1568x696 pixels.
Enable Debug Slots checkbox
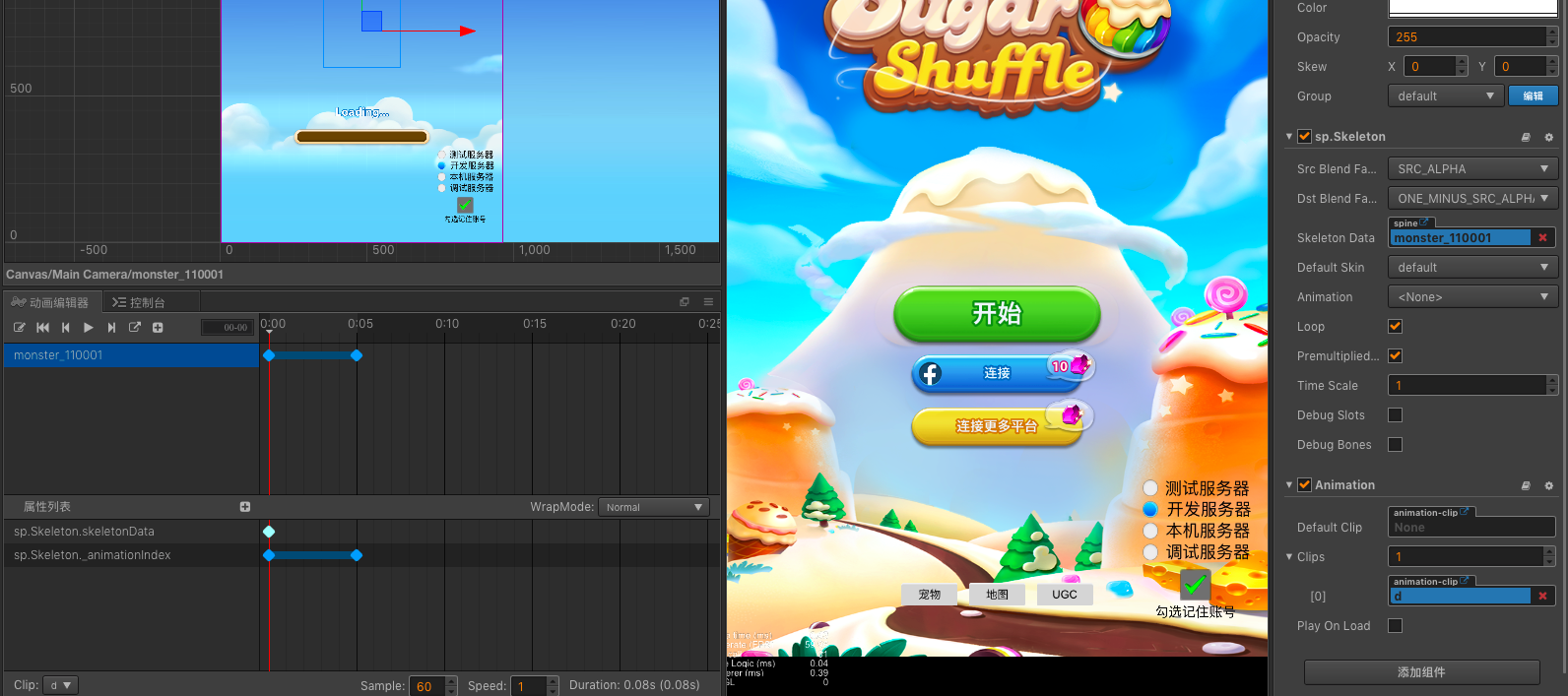[1395, 415]
